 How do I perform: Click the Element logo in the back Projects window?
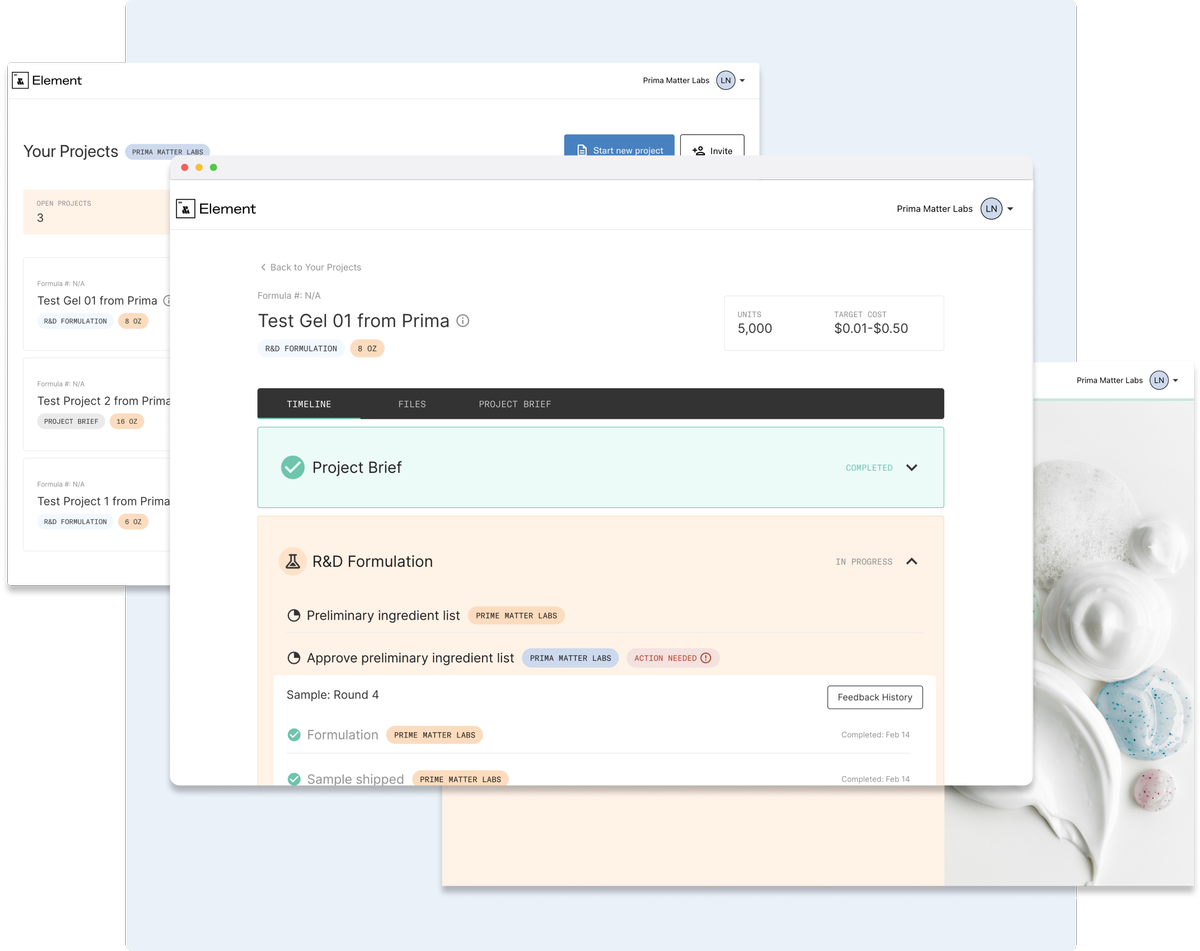[x=47, y=81]
